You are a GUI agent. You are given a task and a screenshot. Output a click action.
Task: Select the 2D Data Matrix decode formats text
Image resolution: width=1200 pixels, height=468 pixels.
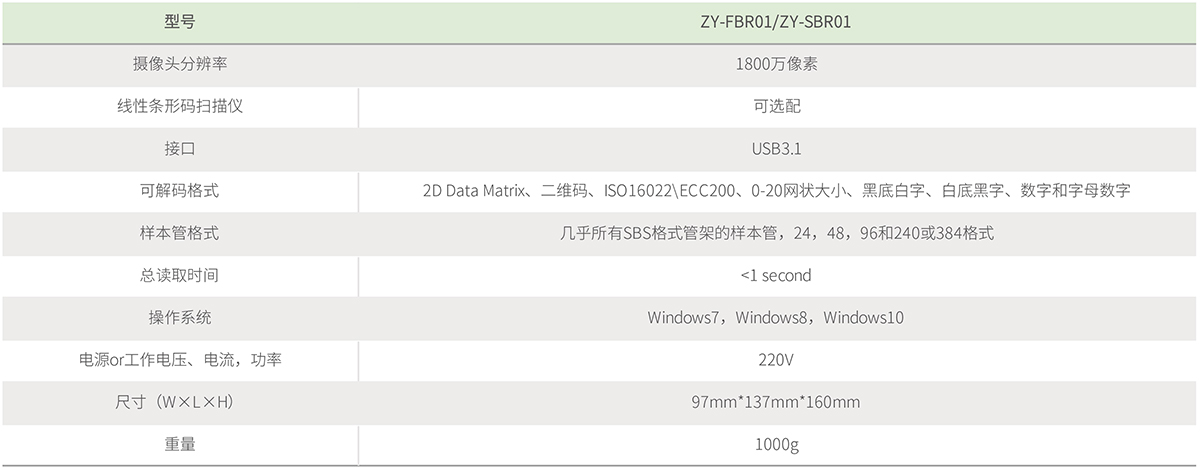(776, 191)
